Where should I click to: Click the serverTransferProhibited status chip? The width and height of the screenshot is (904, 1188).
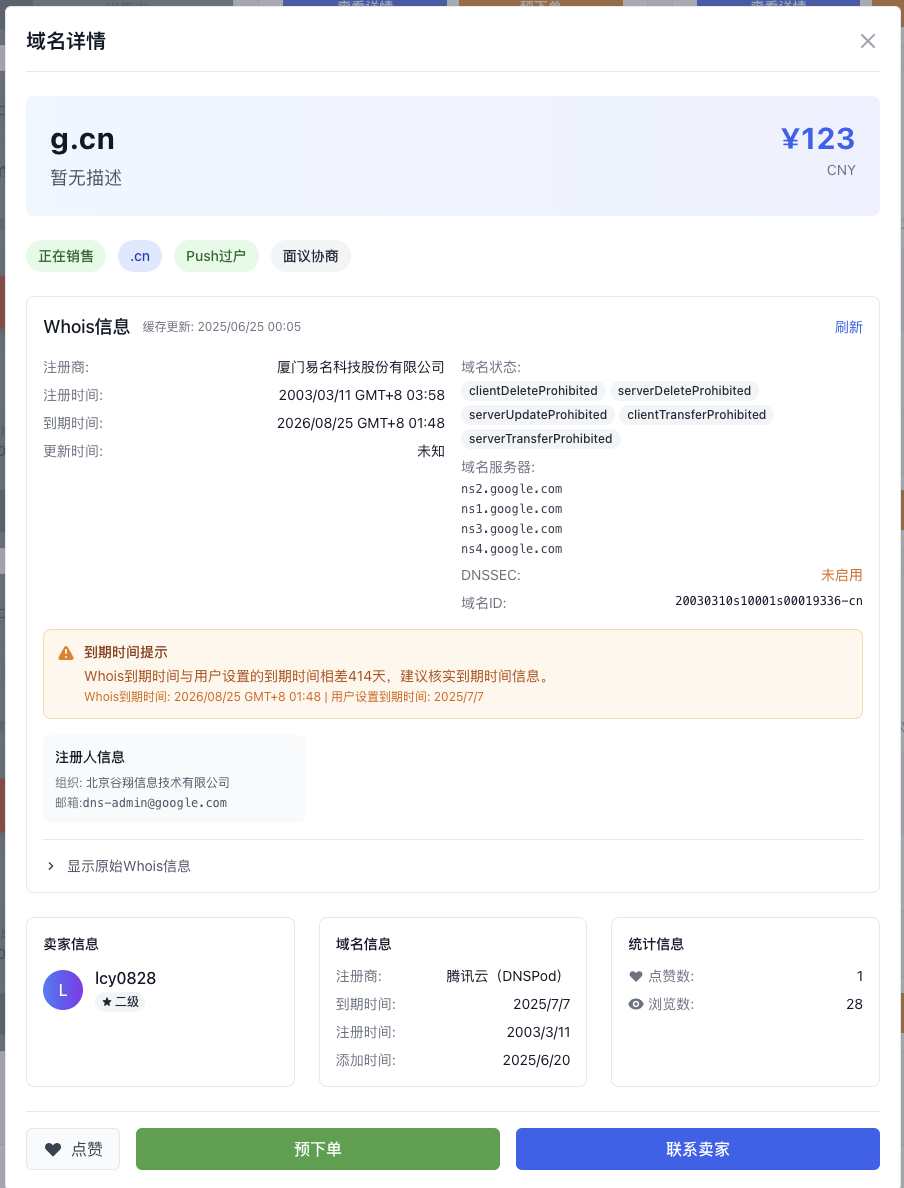click(540, 439)
